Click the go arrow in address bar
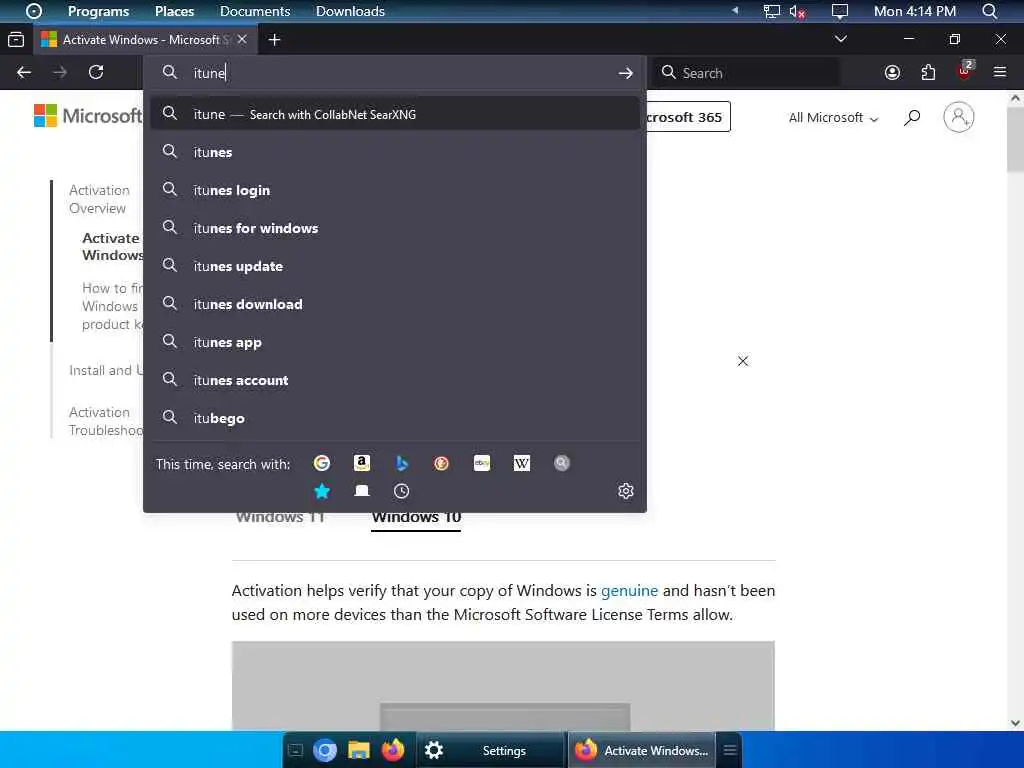The height and width of the screenshot is (768, 1024). pyautogui.click(x=626, y=73)
